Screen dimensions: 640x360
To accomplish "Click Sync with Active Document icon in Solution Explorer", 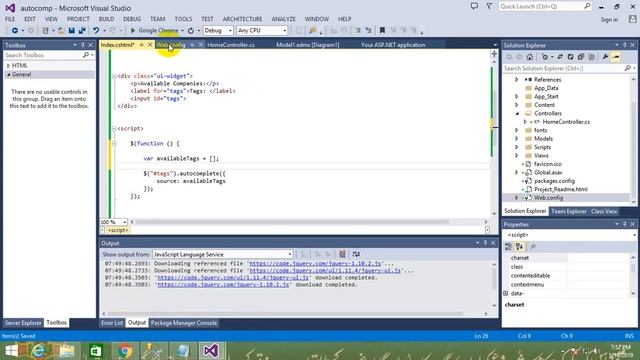I will pos(560,57).
